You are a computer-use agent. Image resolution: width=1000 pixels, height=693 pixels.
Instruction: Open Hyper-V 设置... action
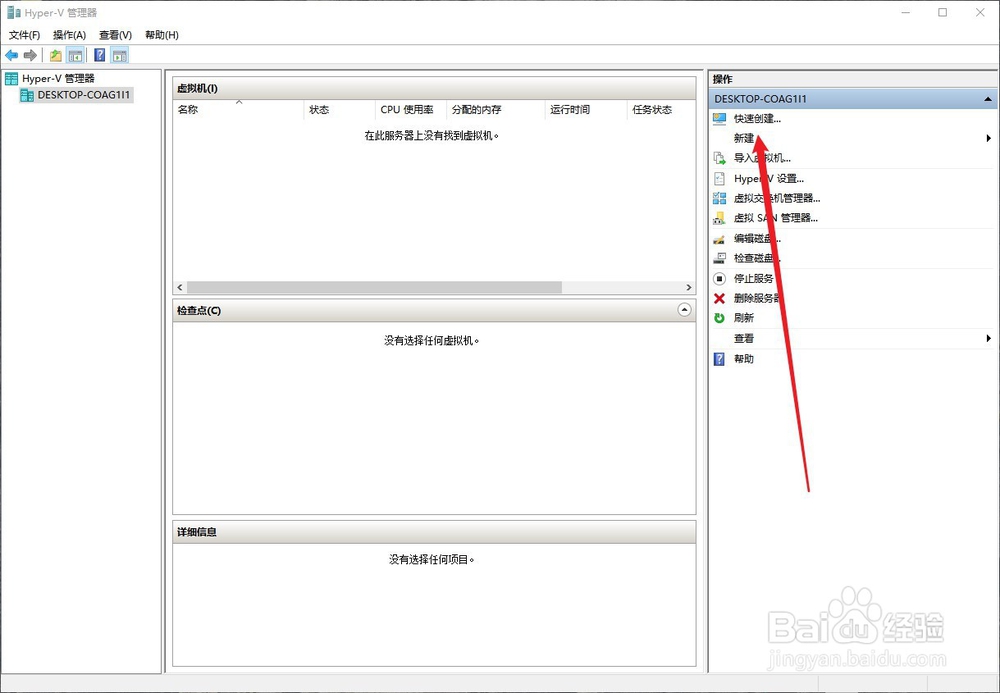point(769,179)
